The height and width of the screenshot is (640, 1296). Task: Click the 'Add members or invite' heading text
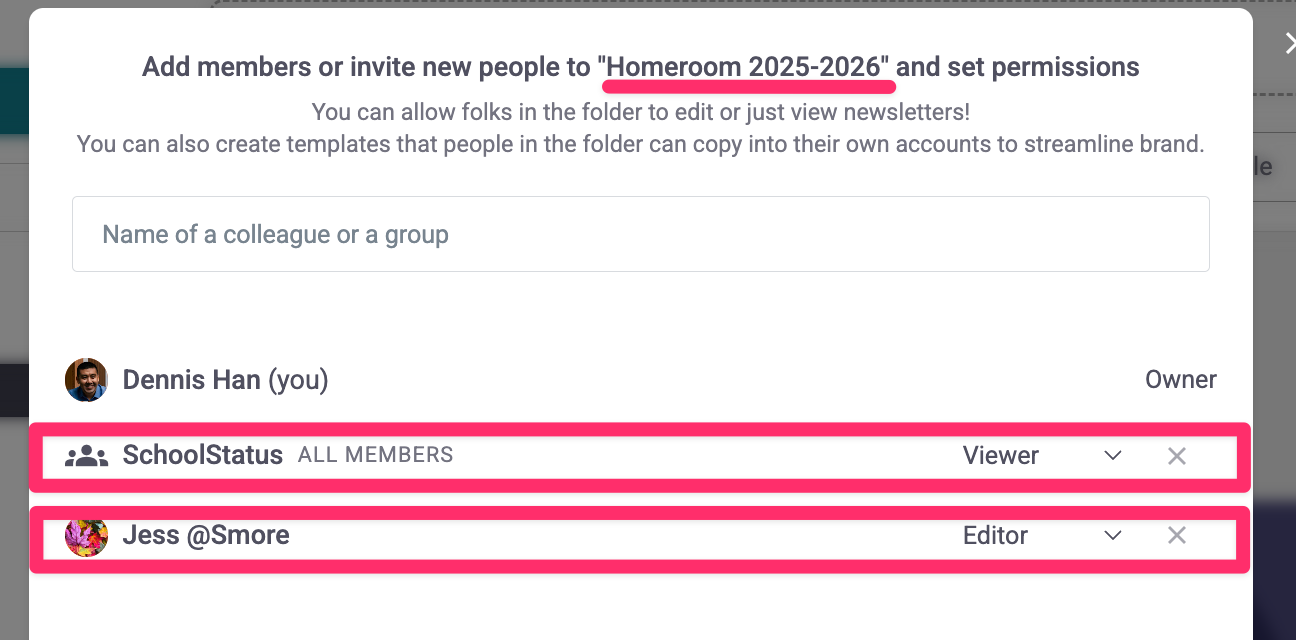pyautogui.click(x=366, y=67)
